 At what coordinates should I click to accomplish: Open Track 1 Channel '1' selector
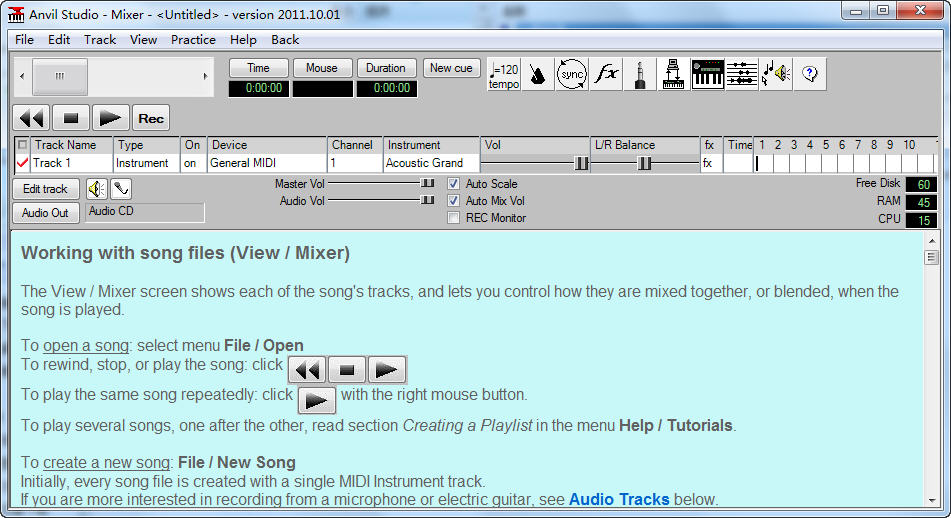coord(355,163)
